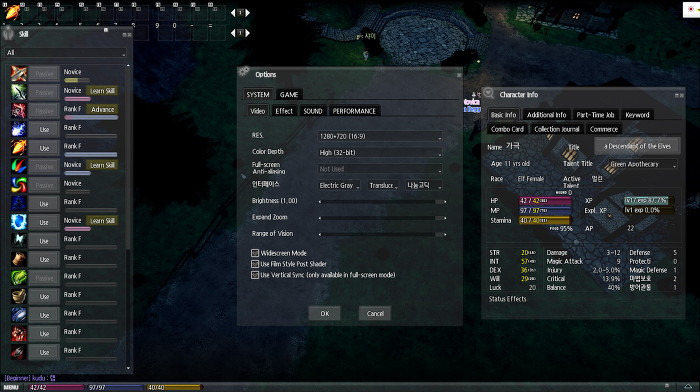The image size is (700, 392).
Task: Select the green blade skill icon
Action: [x=19, y=92]
